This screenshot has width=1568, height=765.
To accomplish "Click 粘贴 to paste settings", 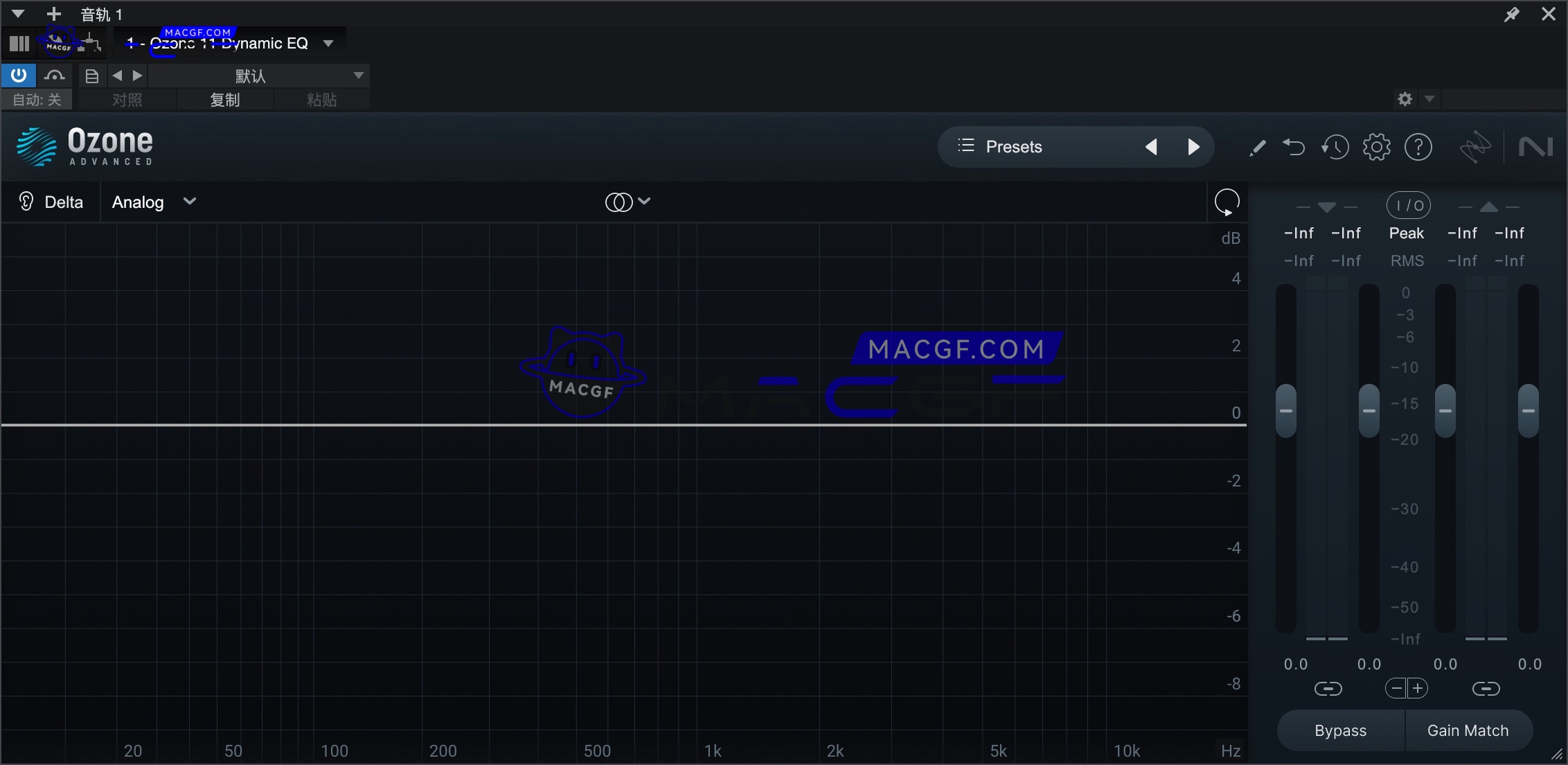I will 321,99.
